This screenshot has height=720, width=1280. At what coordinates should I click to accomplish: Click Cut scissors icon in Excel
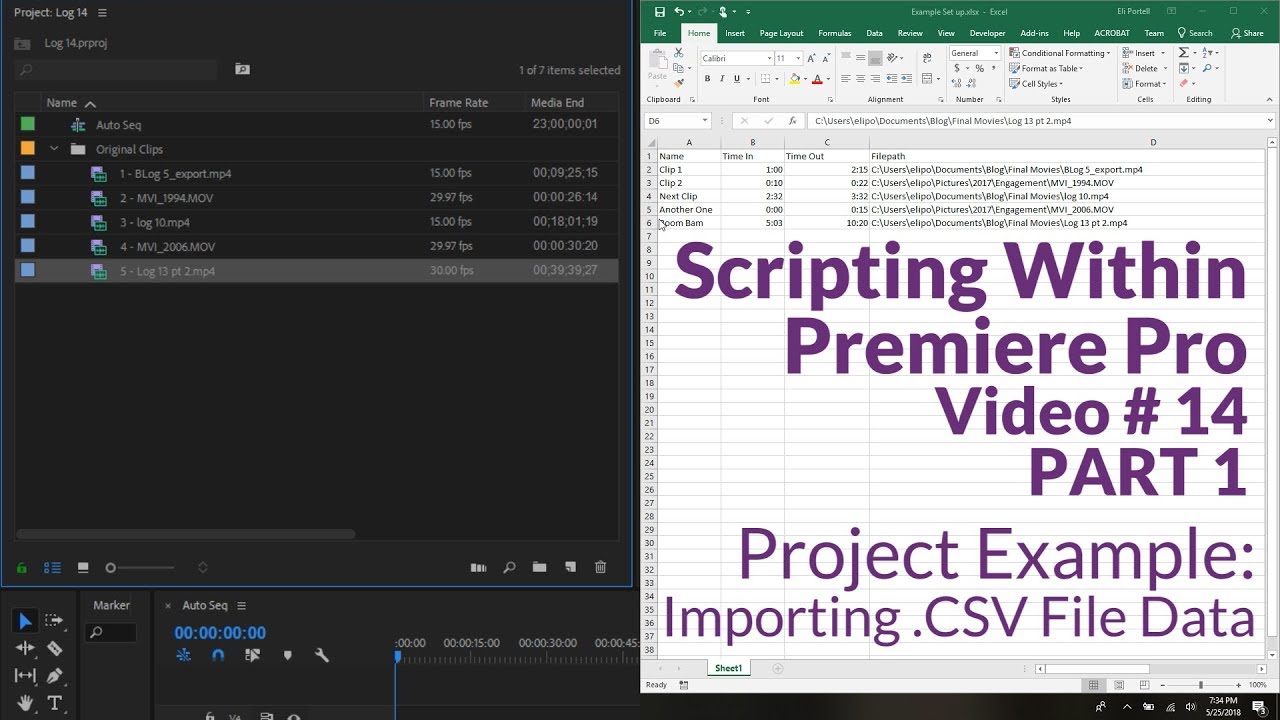tap(678, 52)
